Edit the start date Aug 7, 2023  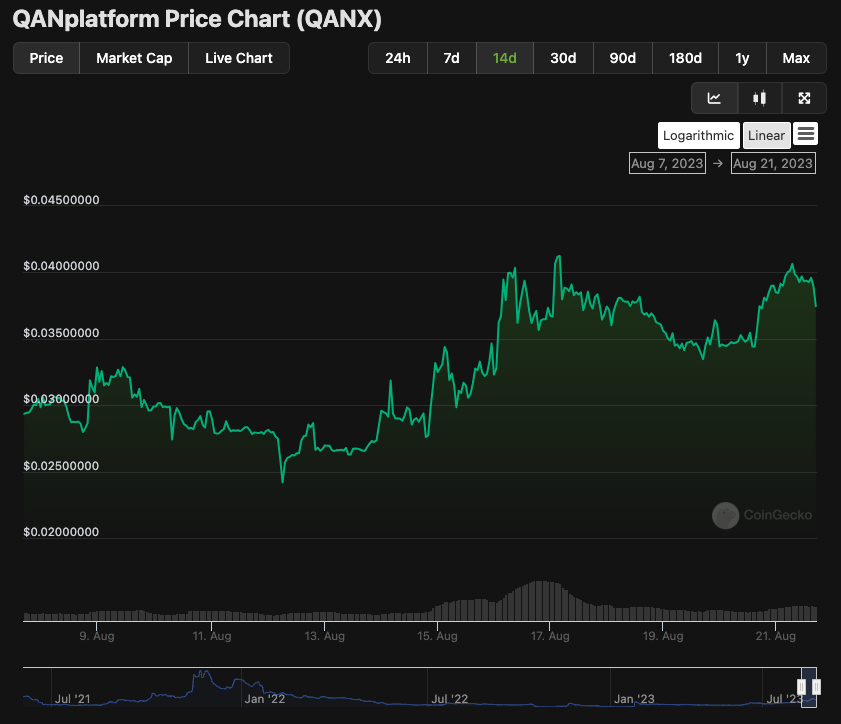667,164
